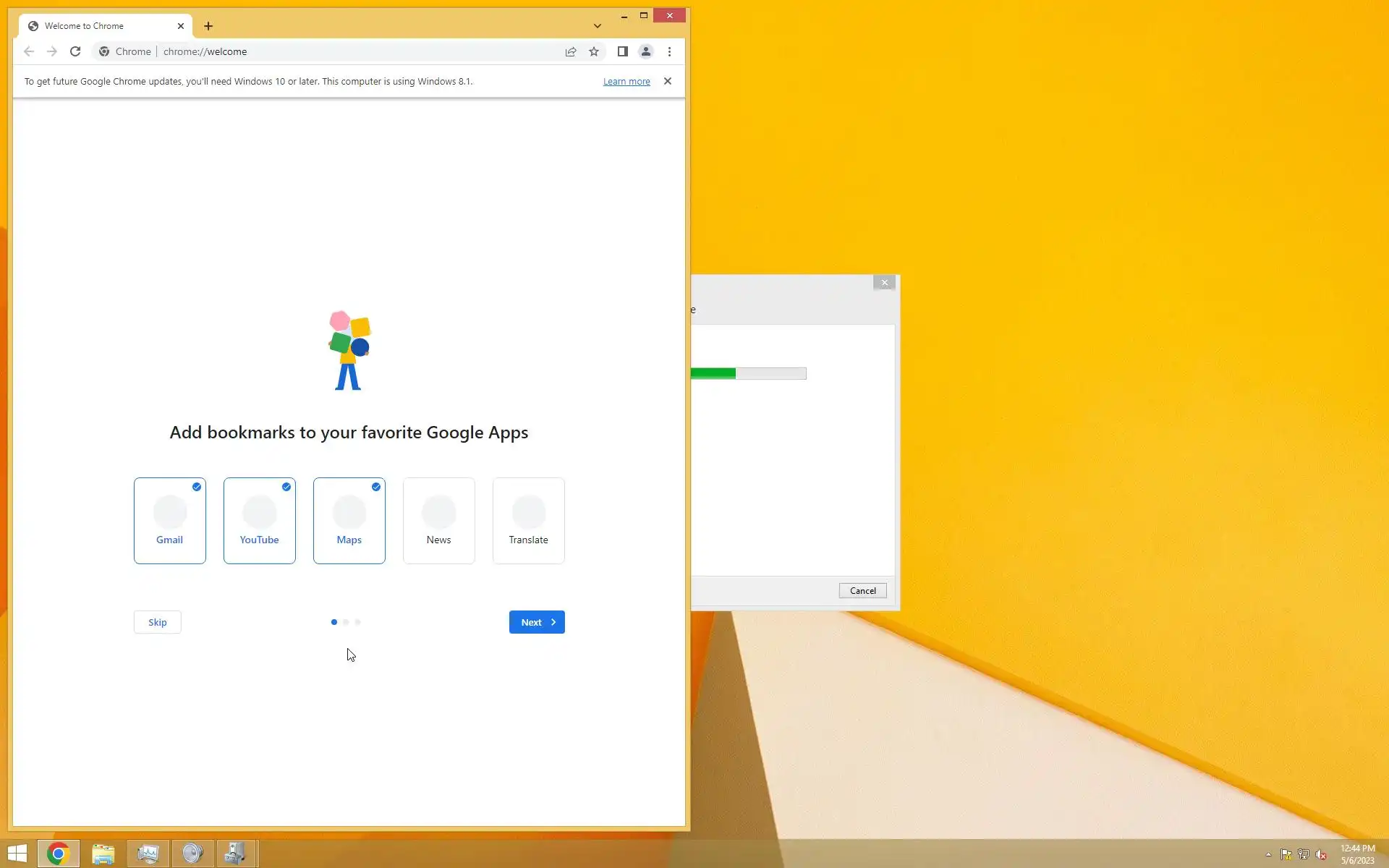The image size is (1389, 868).
Task: Toggle the side panel icon
Action: point(622,51)
